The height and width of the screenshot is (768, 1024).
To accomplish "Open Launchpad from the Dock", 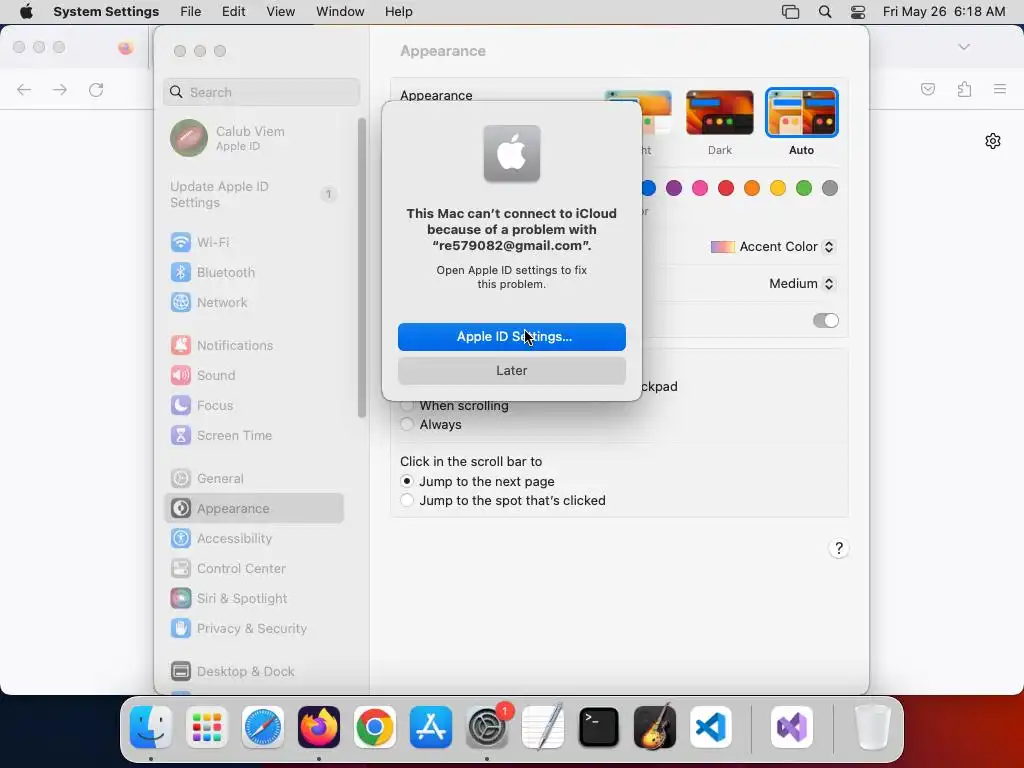I will [207, 727].
